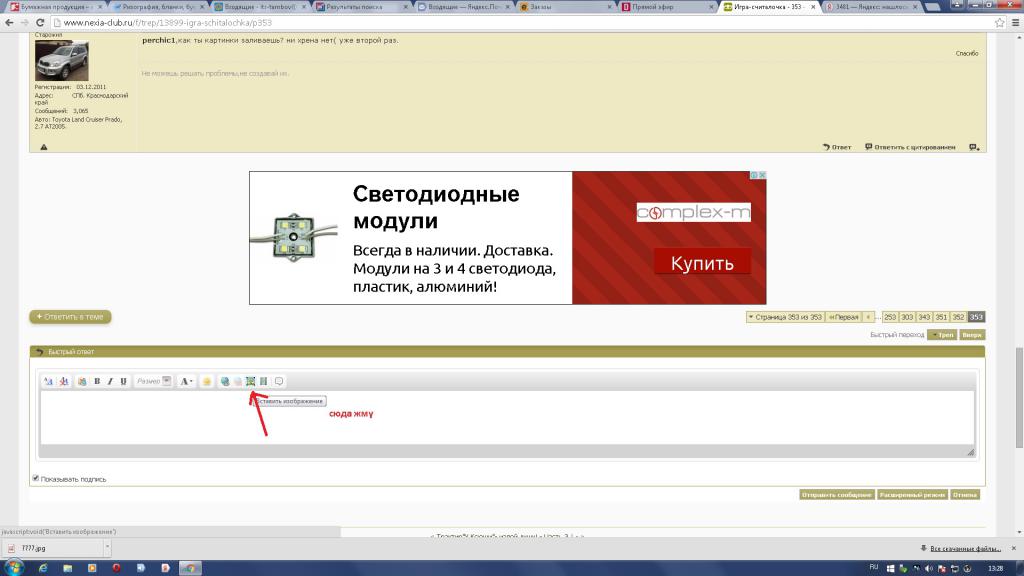The width and height of the screenshot is (1024, 576).
Task: Click the 'Расширенный режим' button
Action: [x=912, y=494]
